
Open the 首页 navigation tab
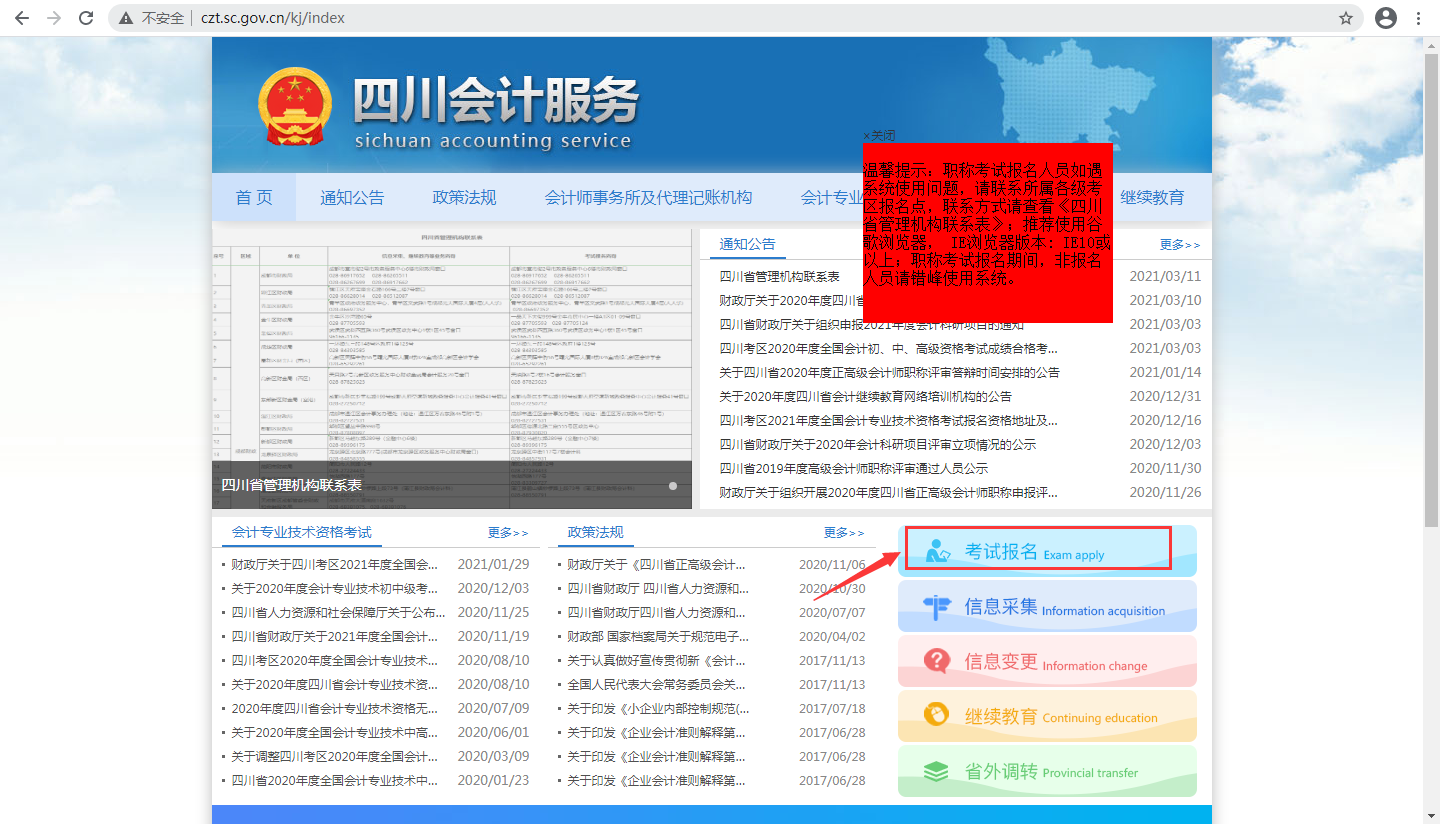pos(254,197)
